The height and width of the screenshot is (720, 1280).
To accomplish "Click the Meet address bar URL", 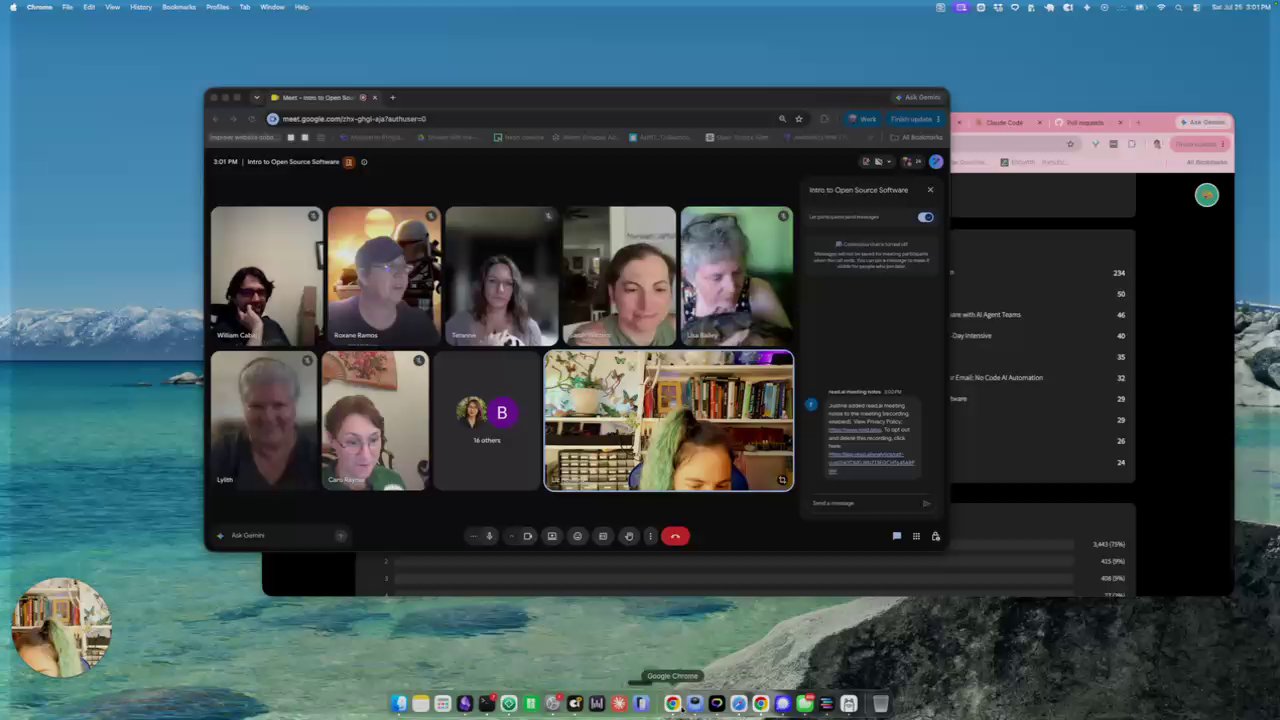I will (x=354, y=119).
